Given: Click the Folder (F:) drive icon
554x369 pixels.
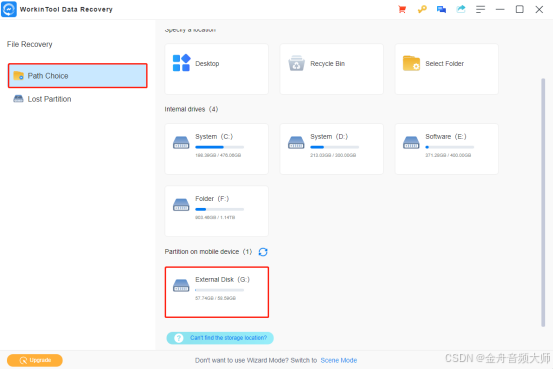Looking at the screenshot, I should tap(181, 205).
